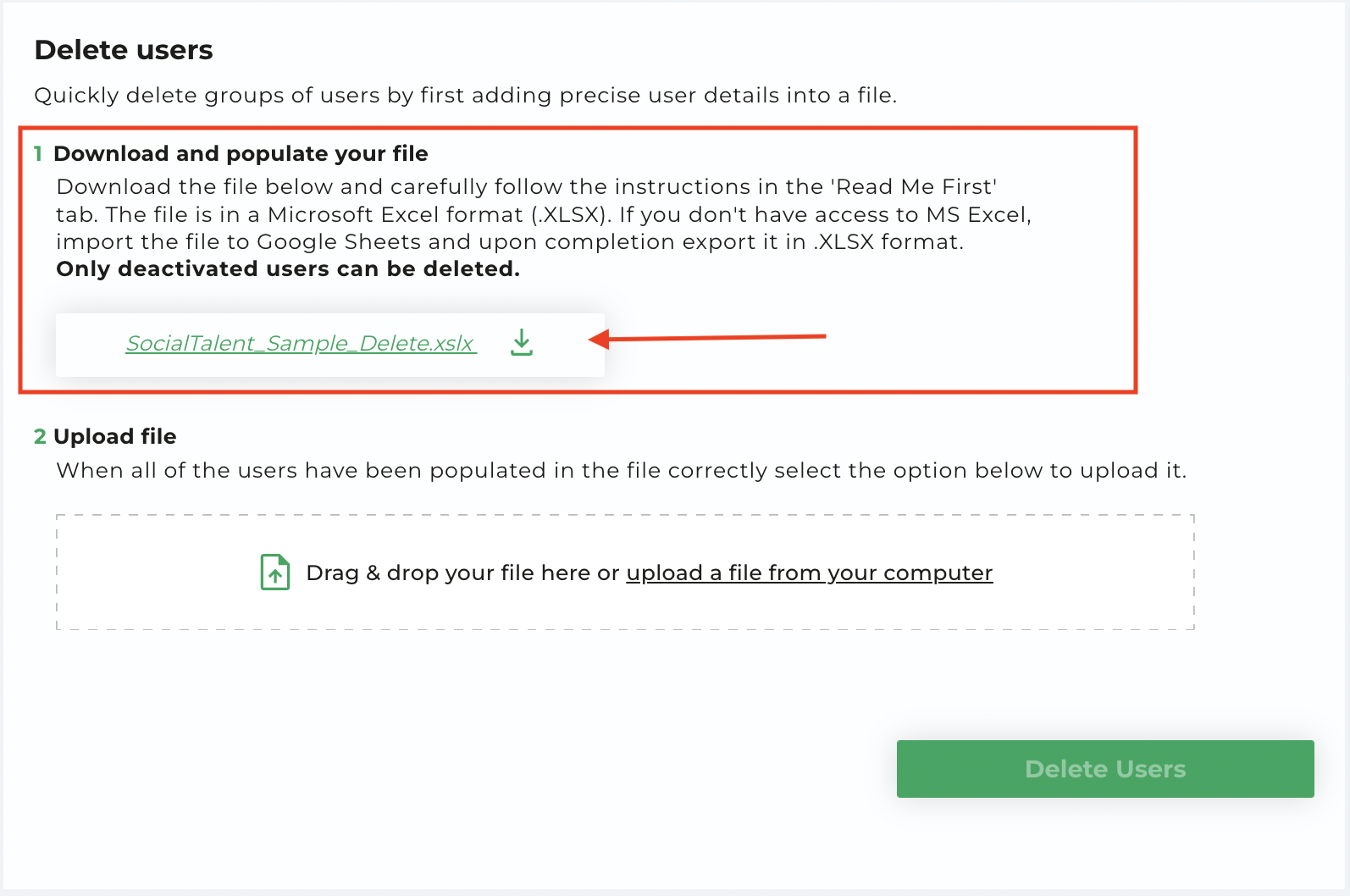Click the green download arrow icon
Image resolution: width=1350 pixels, height=896 pixels.
[522, 343]
